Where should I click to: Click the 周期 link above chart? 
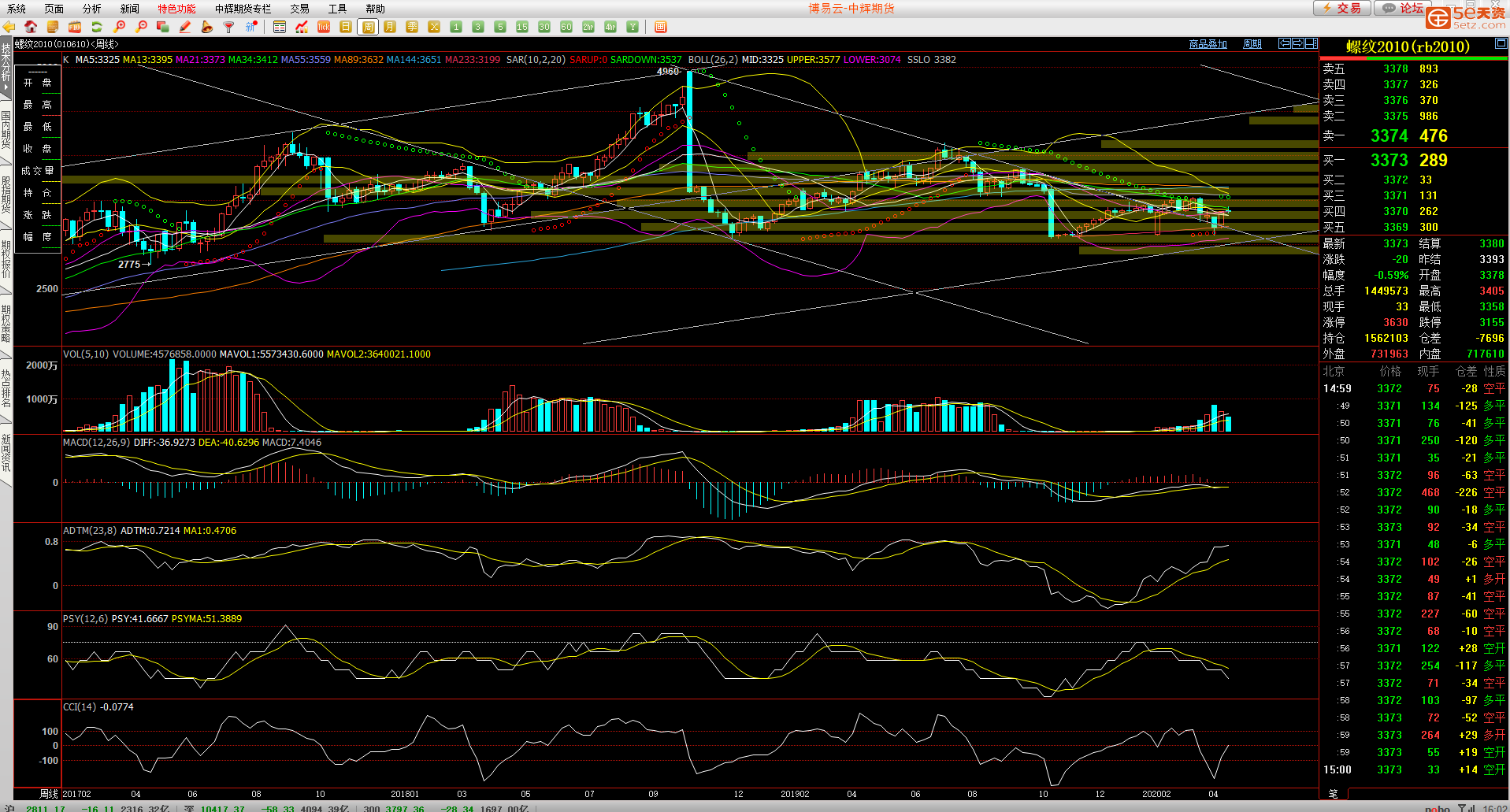pyautogui.click(x=1252, y=44)
